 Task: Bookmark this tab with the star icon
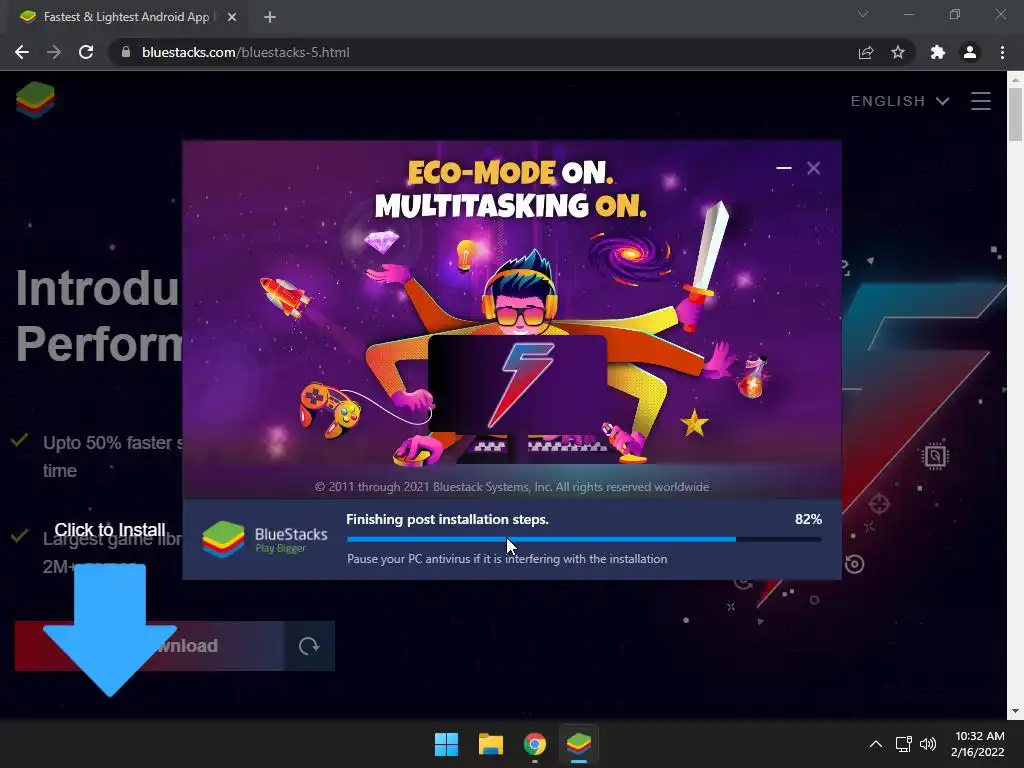898,52
